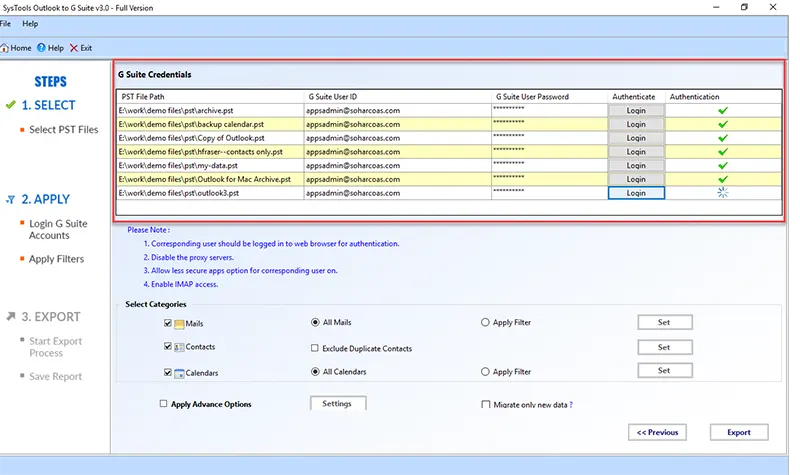
Task: Click Set button for Contacts
Action: click(x=664, y=347)
